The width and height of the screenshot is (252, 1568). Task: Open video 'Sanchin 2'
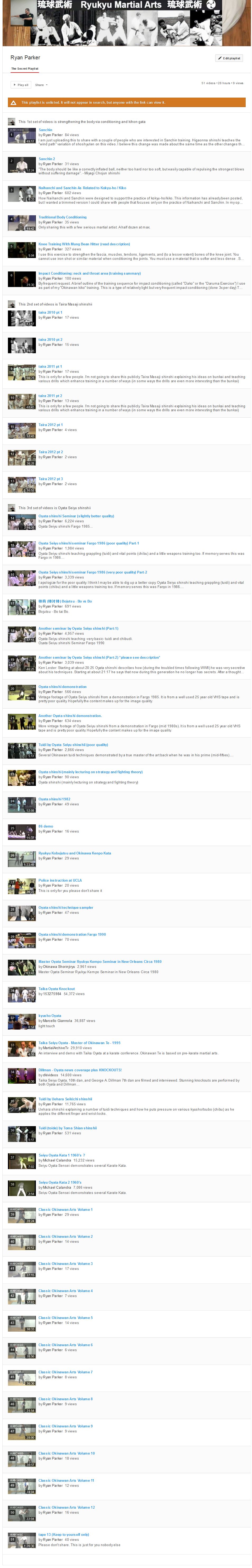point(47,159)
